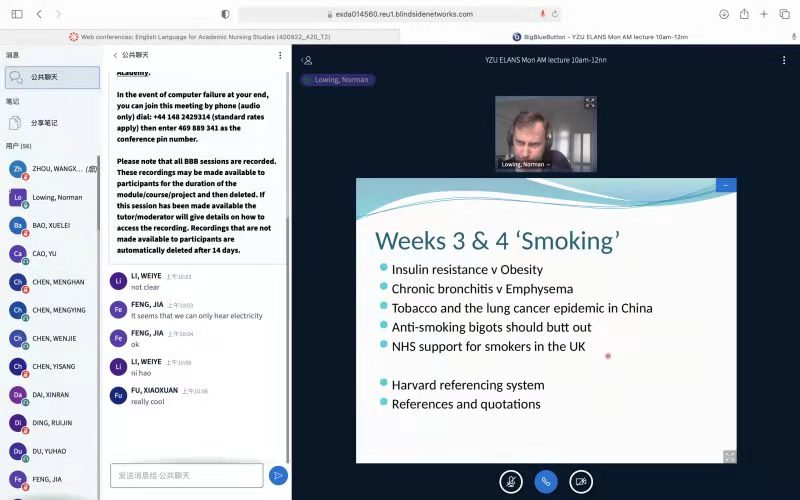This screenshot has height=500, width=800.
Task: Toggle webcam sharing button
Action: coord(581,481)
